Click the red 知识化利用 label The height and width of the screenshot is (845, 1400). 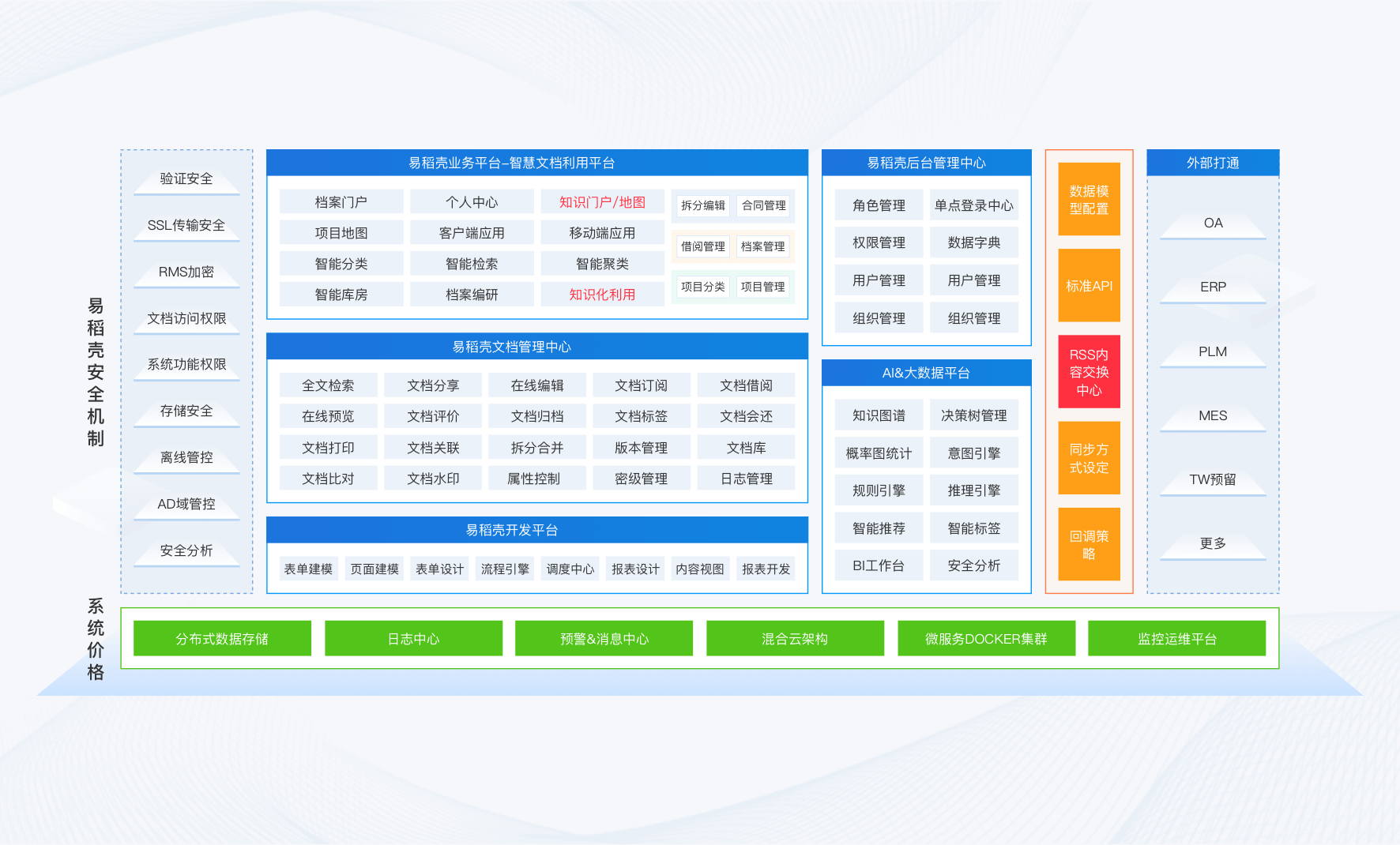point(602,295)
